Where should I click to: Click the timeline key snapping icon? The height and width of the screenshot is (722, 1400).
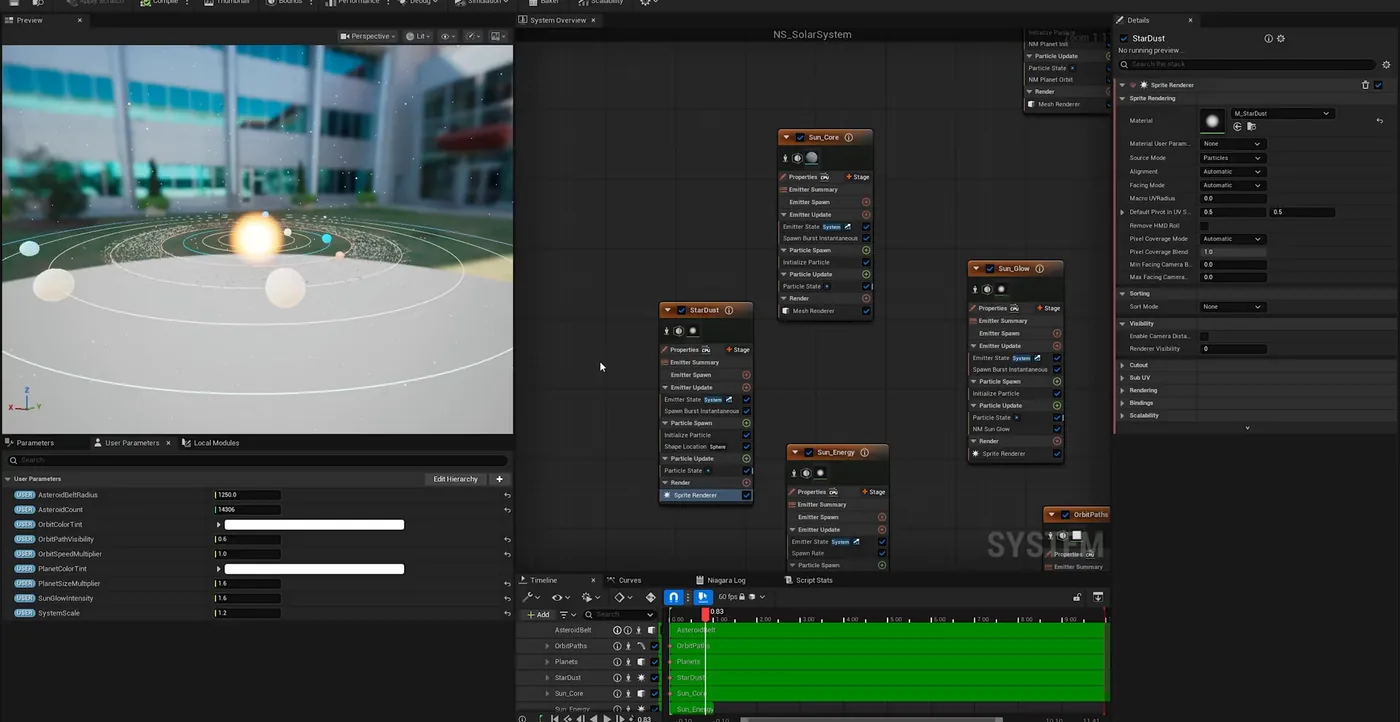[x=703, y=597]
